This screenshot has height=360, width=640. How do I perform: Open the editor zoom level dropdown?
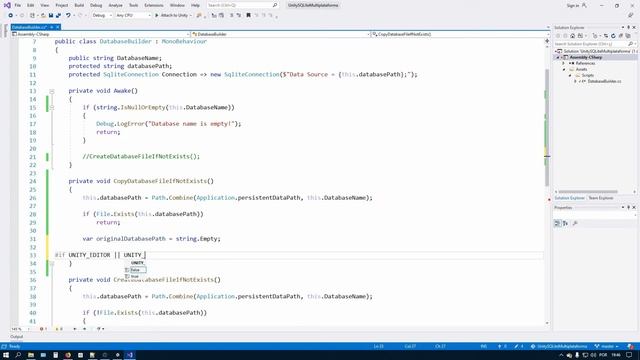pos(21,329)
